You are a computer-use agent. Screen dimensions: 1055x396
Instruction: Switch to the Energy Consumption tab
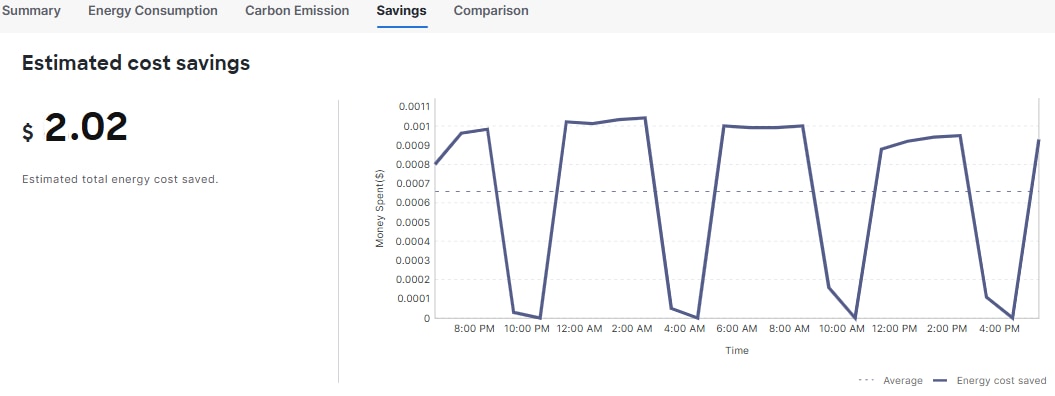click(x=153, y=11)
